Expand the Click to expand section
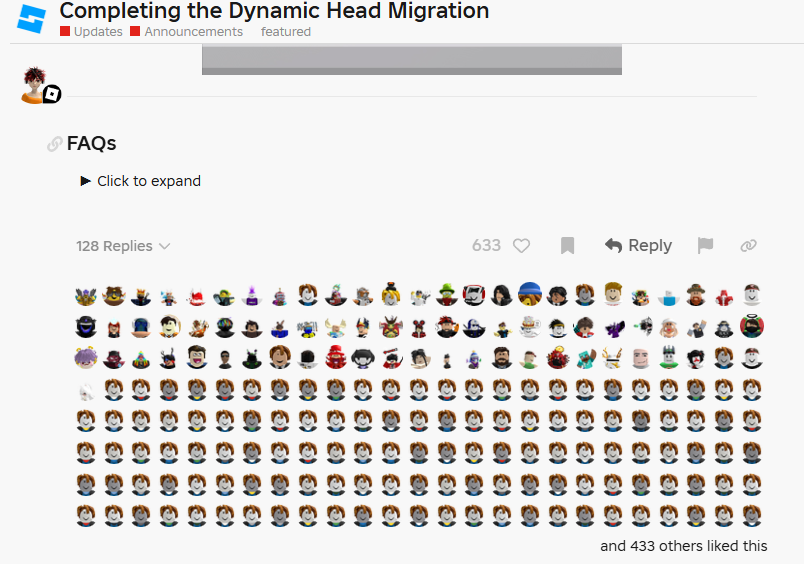 pos(140,181)
